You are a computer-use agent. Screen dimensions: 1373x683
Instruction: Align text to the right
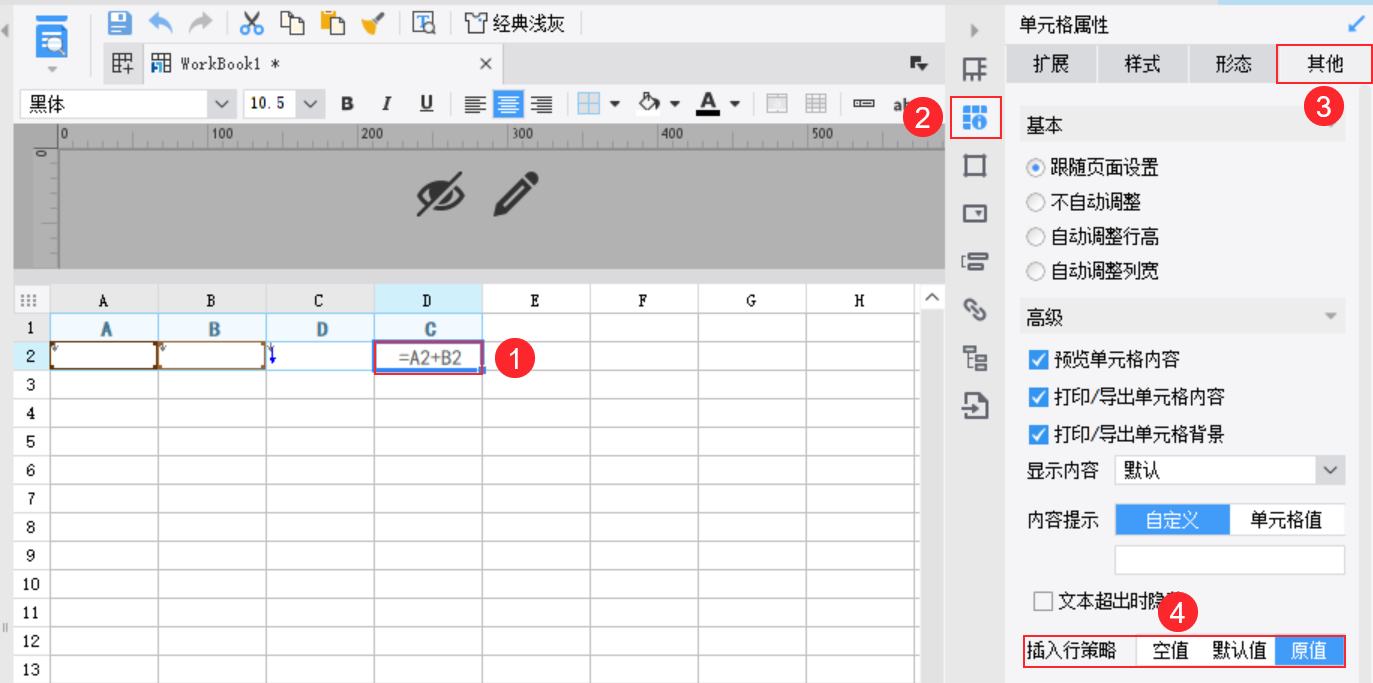541,104
